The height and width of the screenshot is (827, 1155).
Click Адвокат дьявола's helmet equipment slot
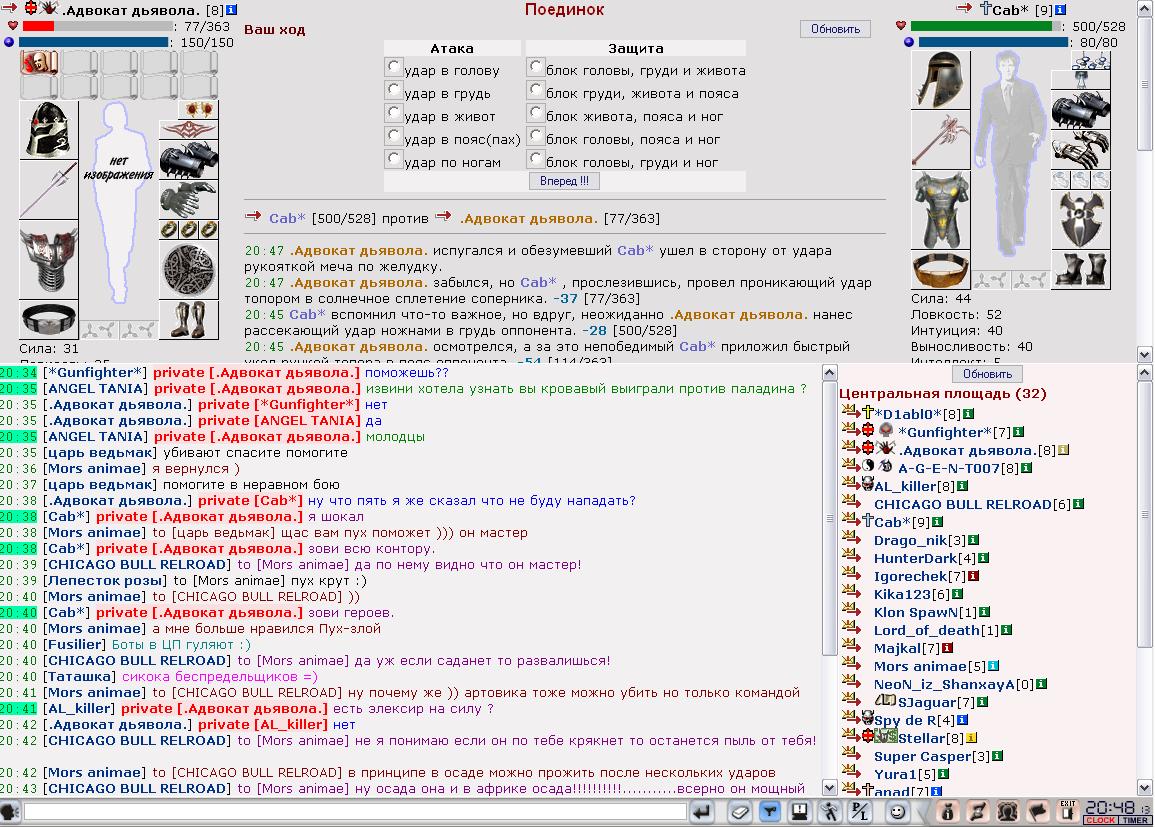coord(49,130)
